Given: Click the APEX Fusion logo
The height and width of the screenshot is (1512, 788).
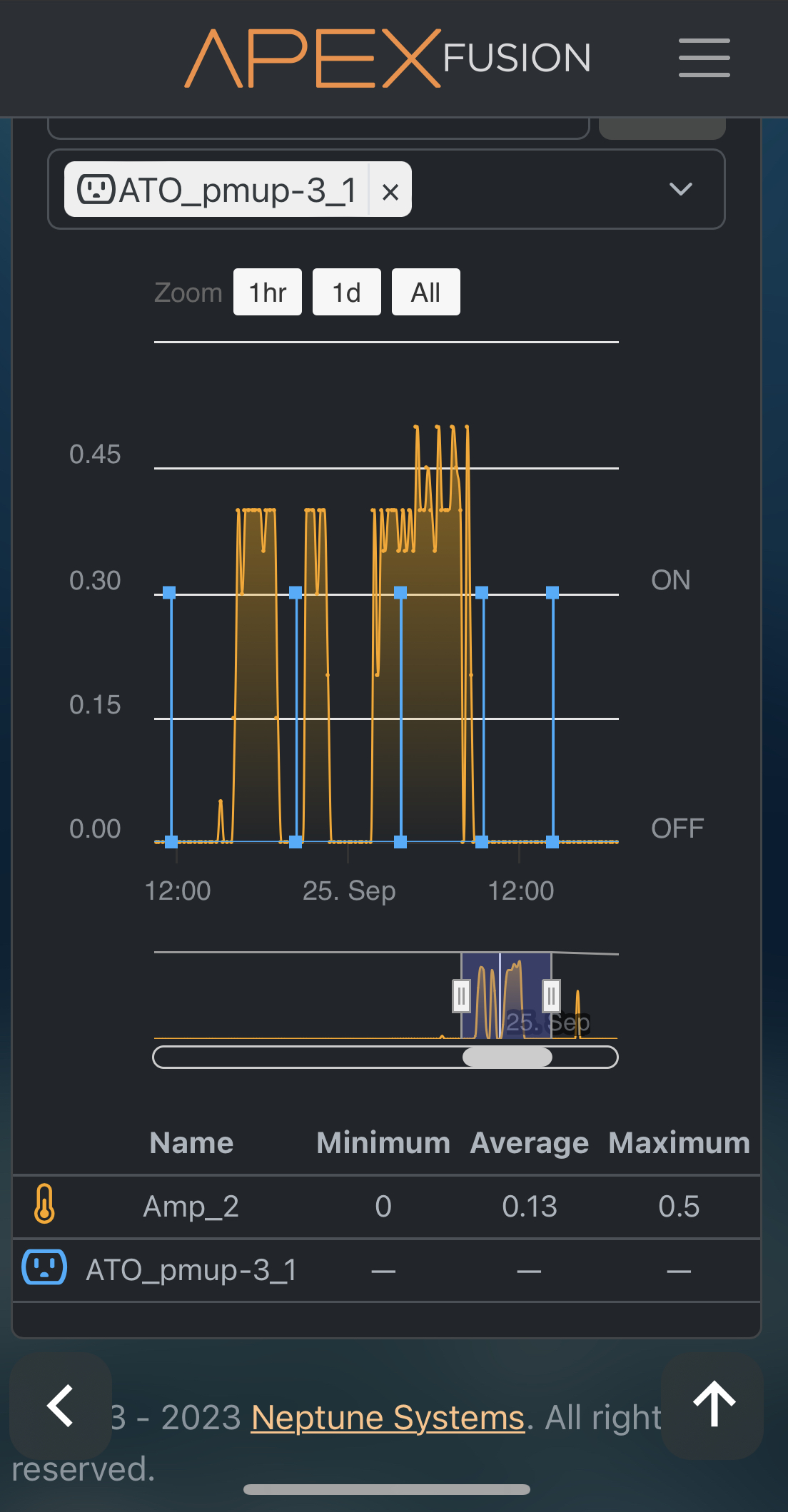Looking at the screenshot, I should coord(388,58).
